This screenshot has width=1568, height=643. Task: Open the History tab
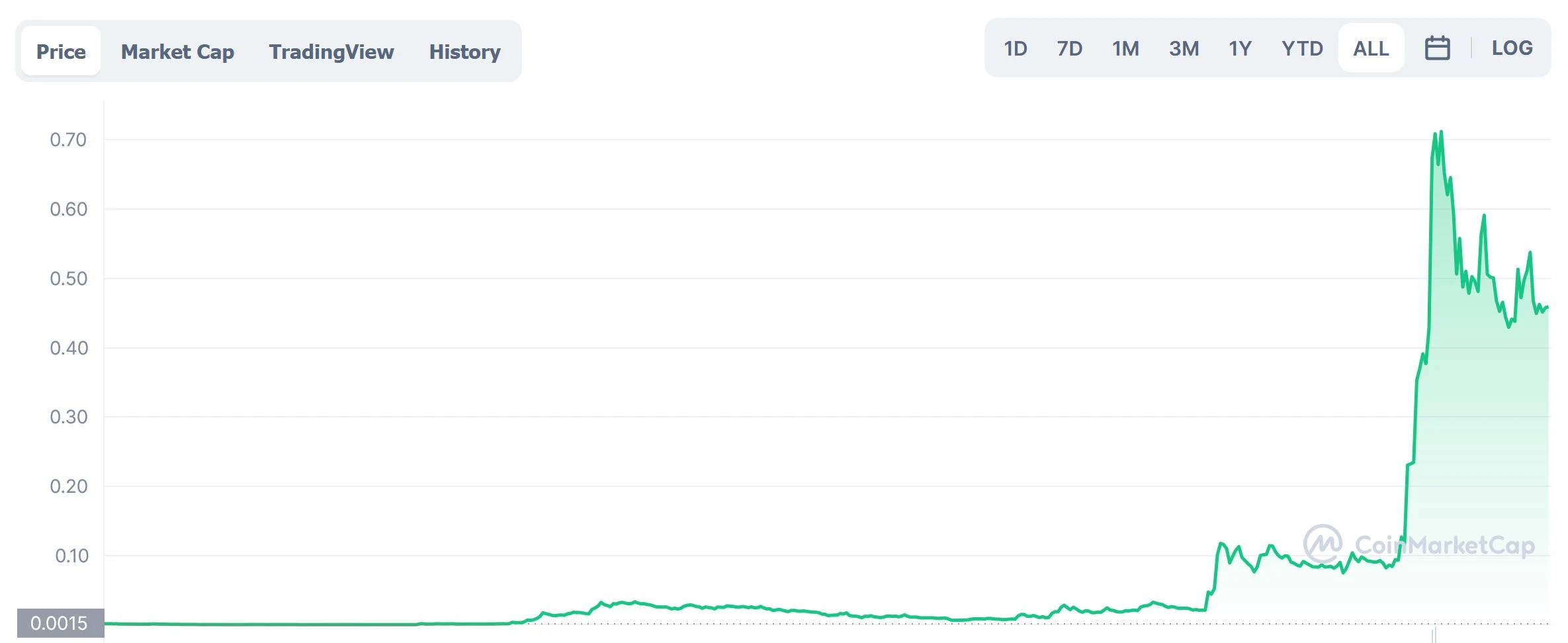click(x=464, y=52)
